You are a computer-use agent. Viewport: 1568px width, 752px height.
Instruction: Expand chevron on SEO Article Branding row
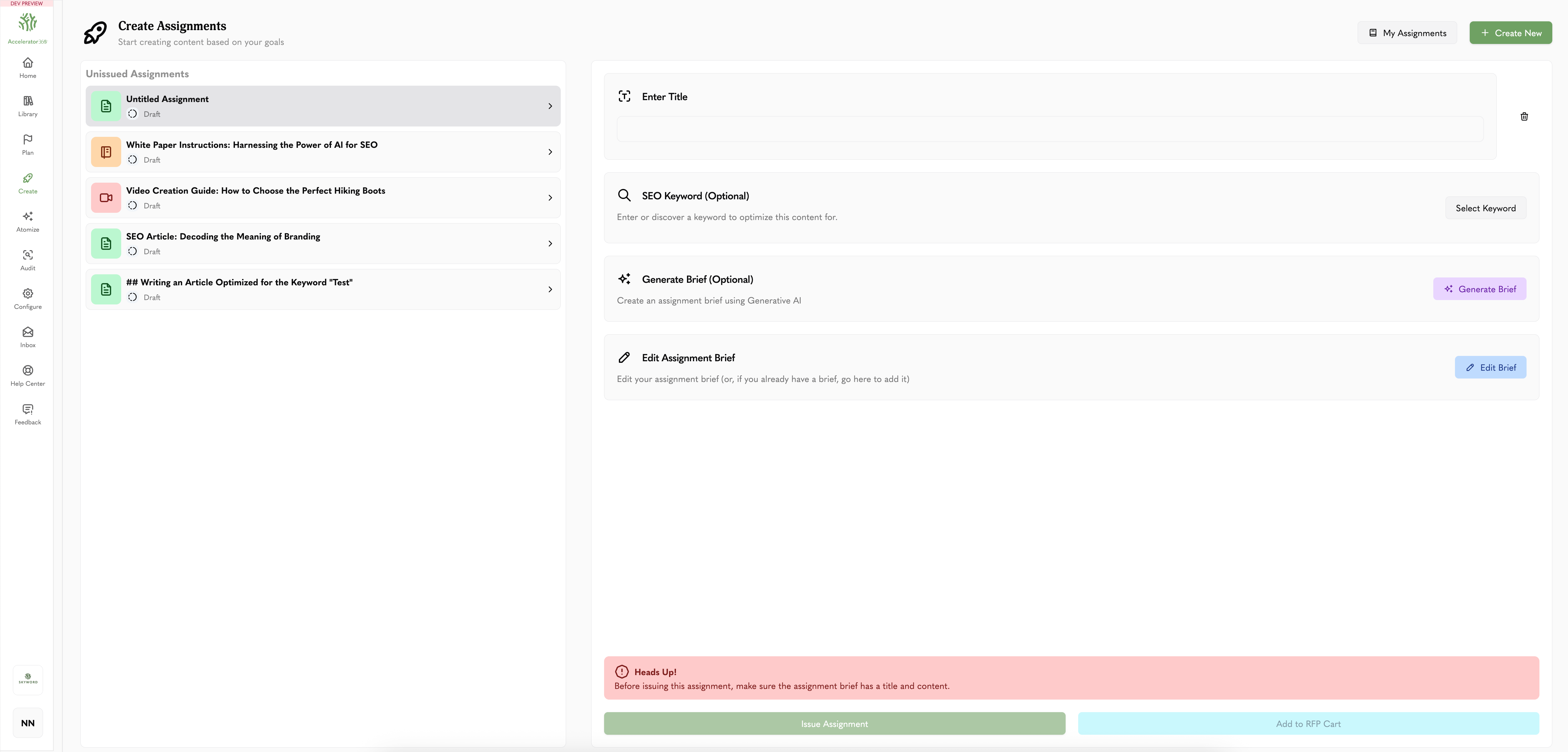tap(550, 243)
